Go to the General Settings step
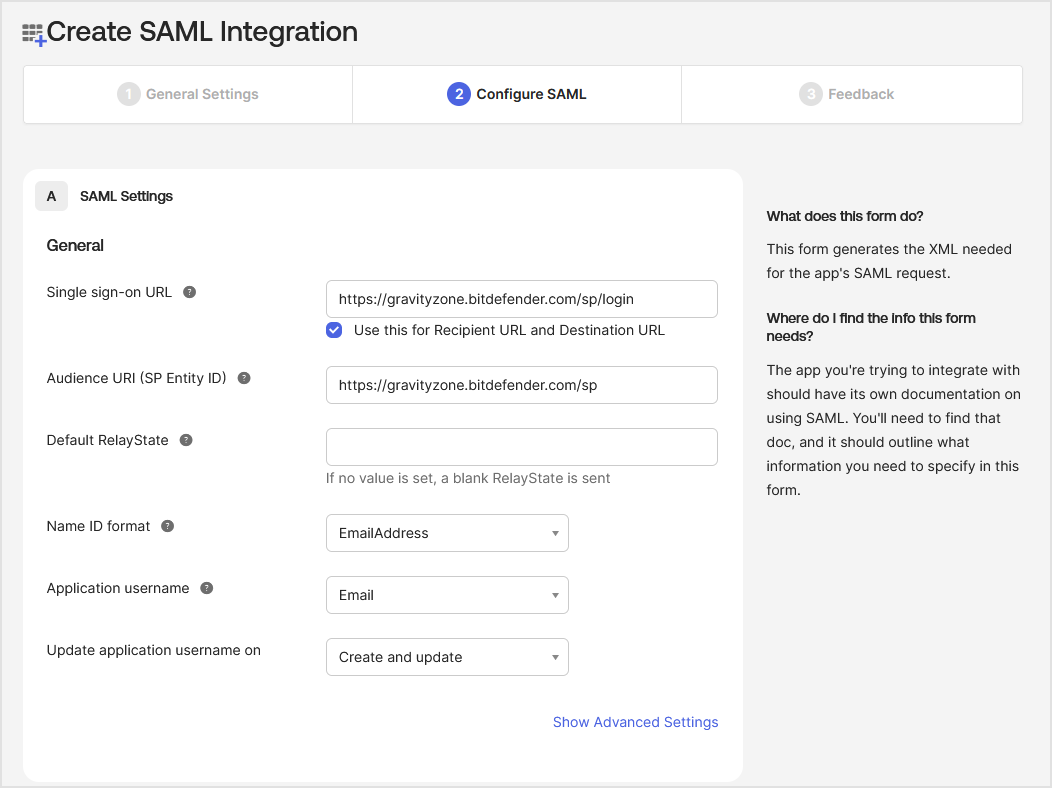Screen dimensions: 1052x788 coord(188,95)
